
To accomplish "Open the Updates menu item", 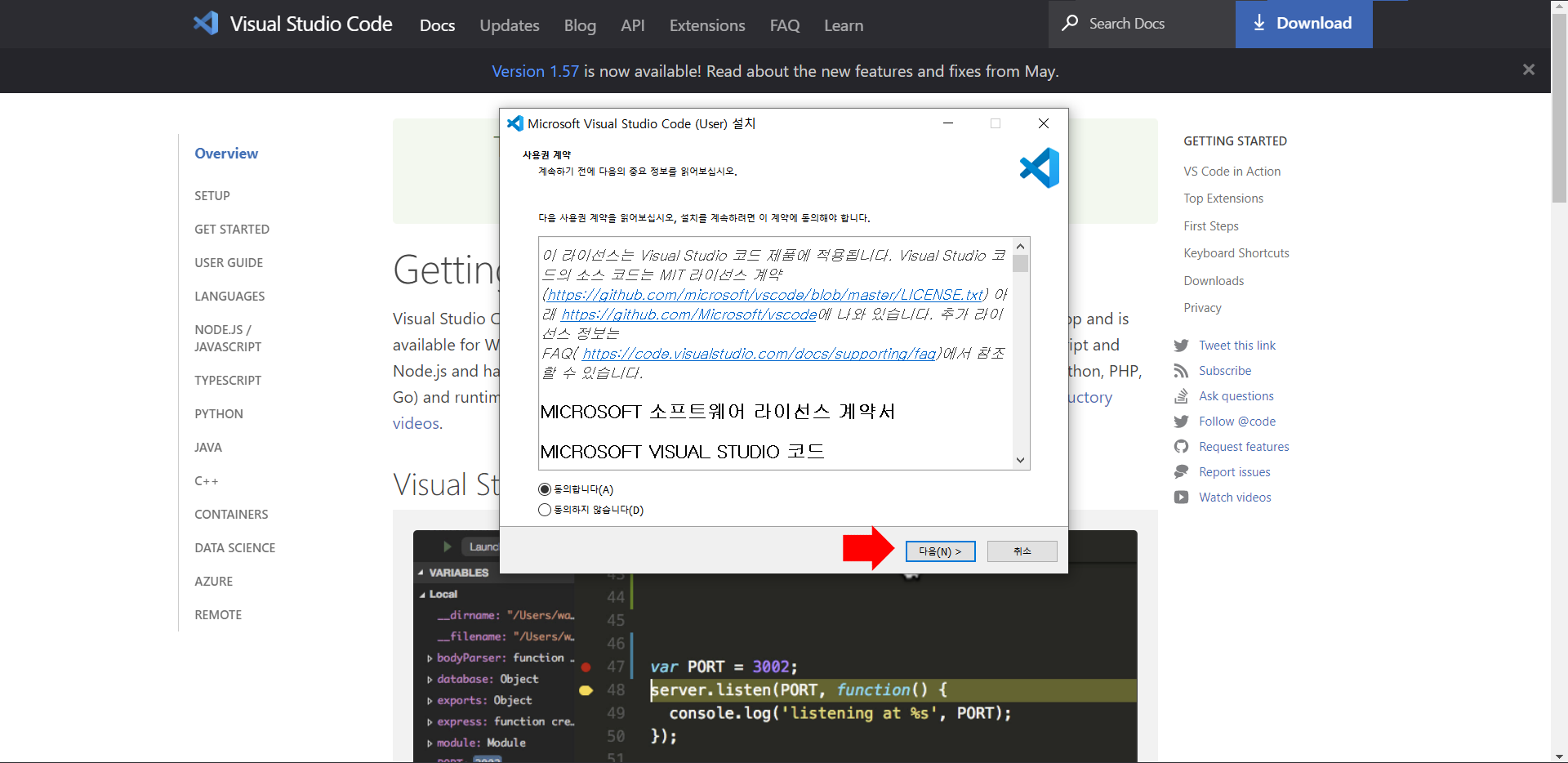I will click(x=510, y=25).
